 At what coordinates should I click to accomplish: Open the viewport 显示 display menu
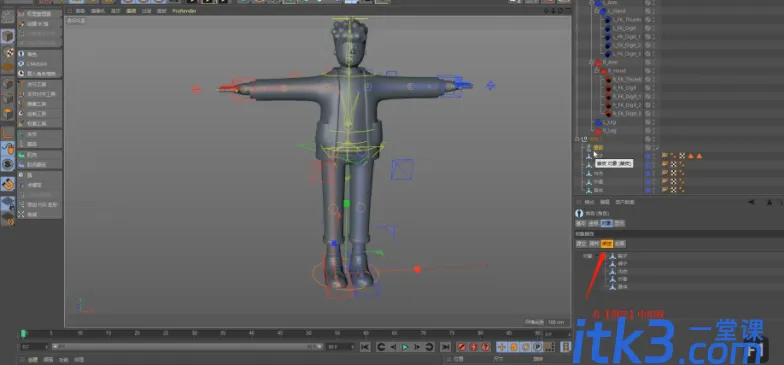coord(116,10)
